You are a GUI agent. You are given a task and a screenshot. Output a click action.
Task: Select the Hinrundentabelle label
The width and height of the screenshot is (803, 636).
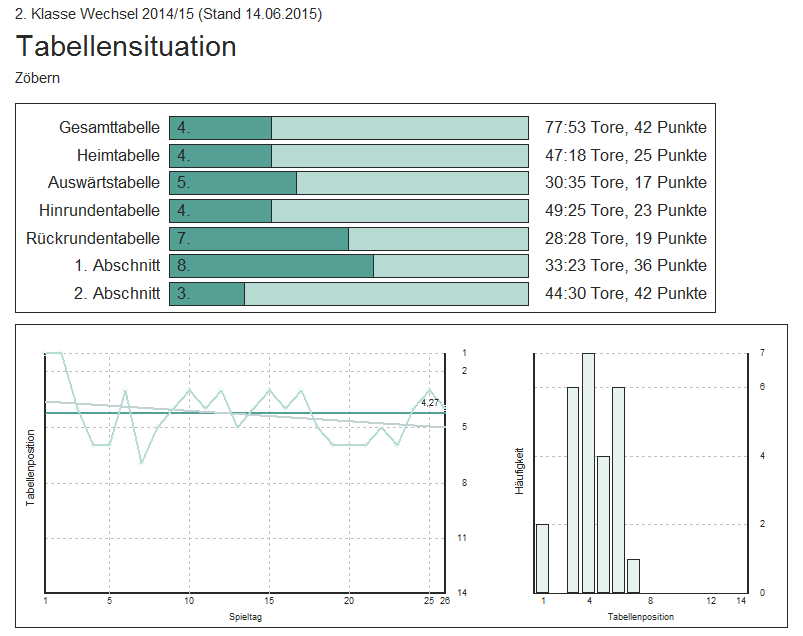pos(99,211)
